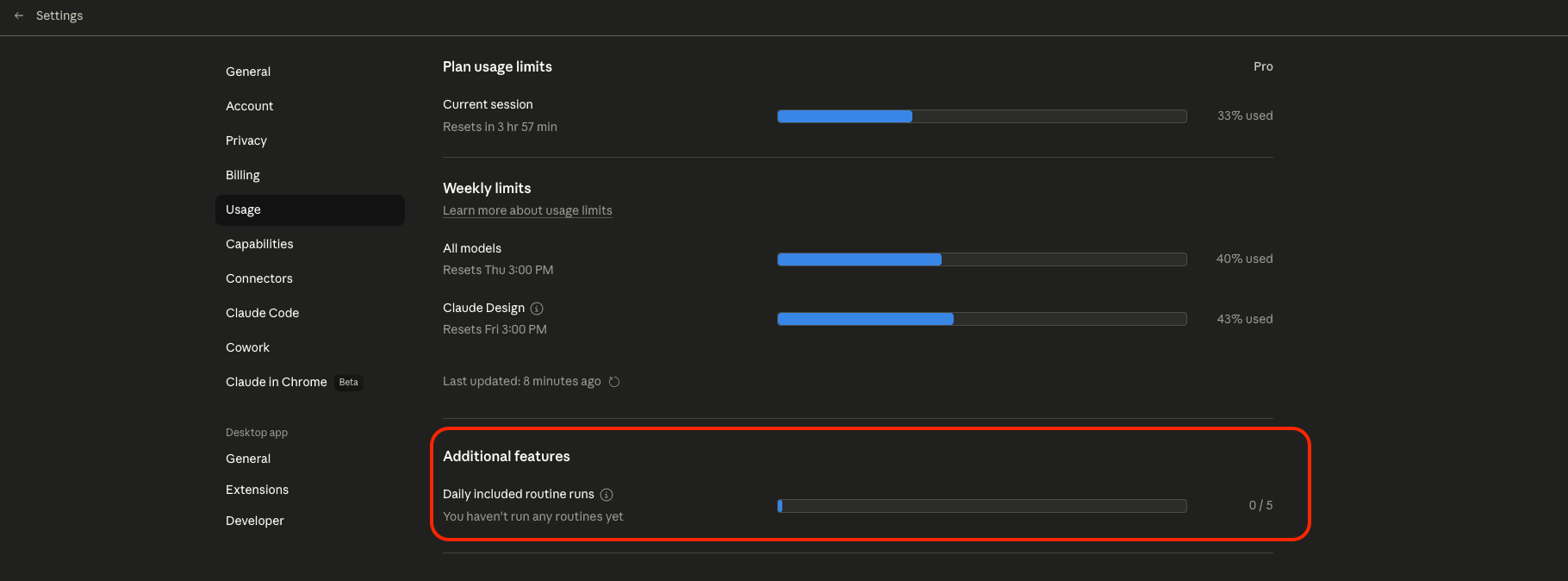The image size is (1568, 581).
Task: Go to Privacy settings
Action: coord(310,141)
